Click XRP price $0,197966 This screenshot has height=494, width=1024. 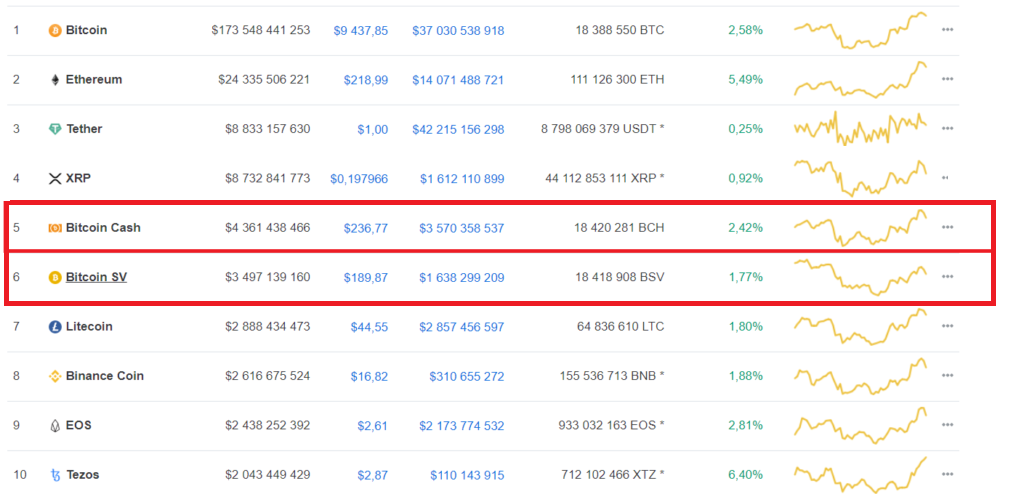coord(359,178)
